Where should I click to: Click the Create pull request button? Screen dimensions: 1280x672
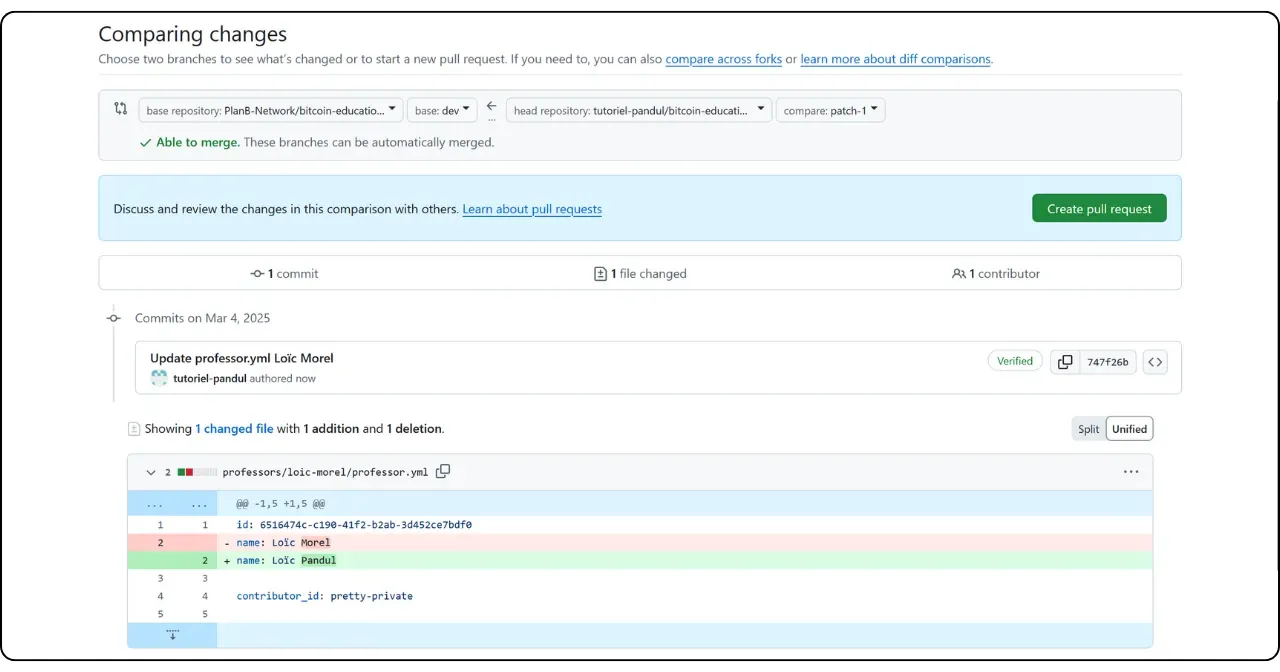(x=1099, y=209)
